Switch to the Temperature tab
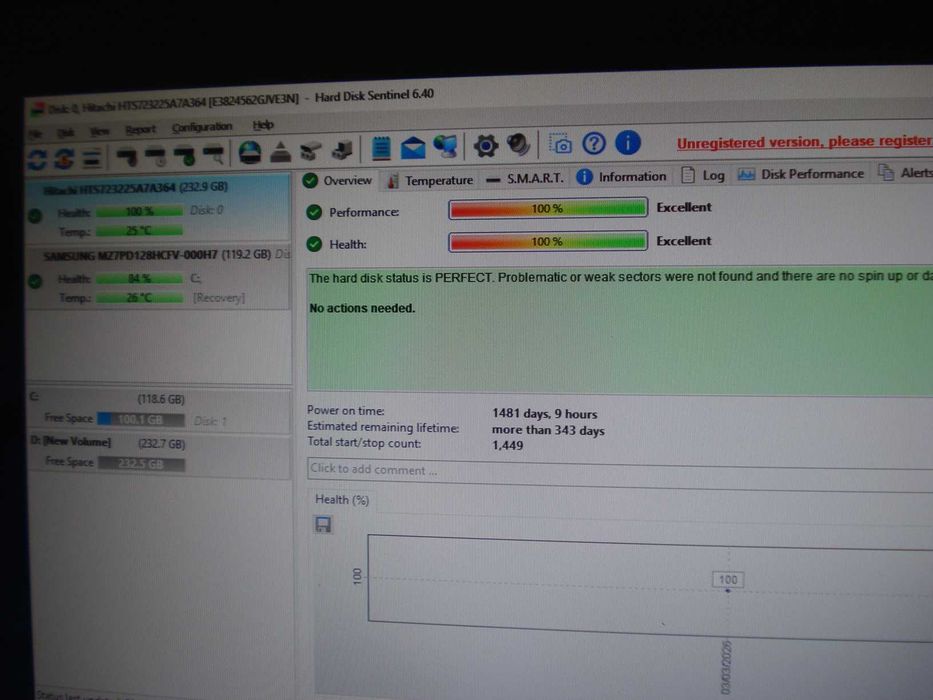933x700 pixels. click(430, 180)
